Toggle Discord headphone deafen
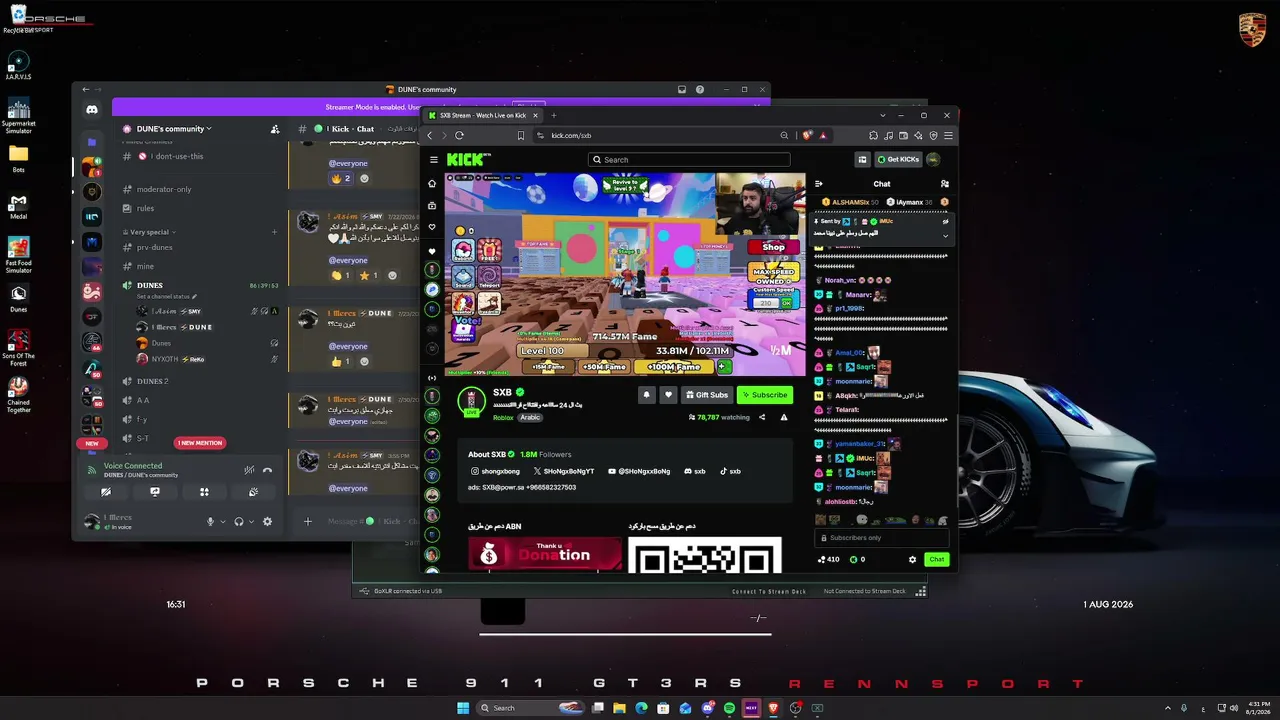Viewport: 1280px width, 720px height. tap(238, 521)
